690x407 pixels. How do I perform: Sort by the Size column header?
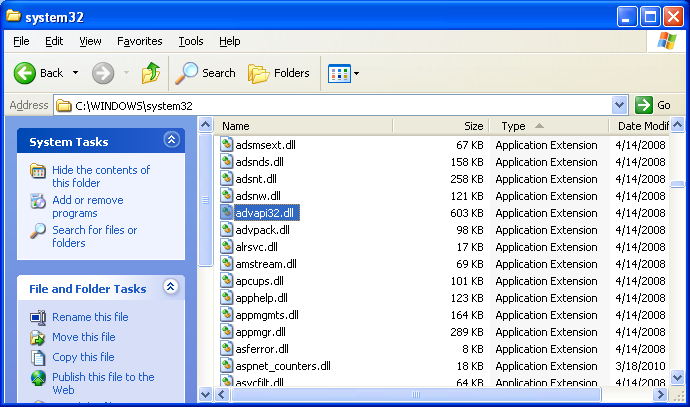click(441, 126)
